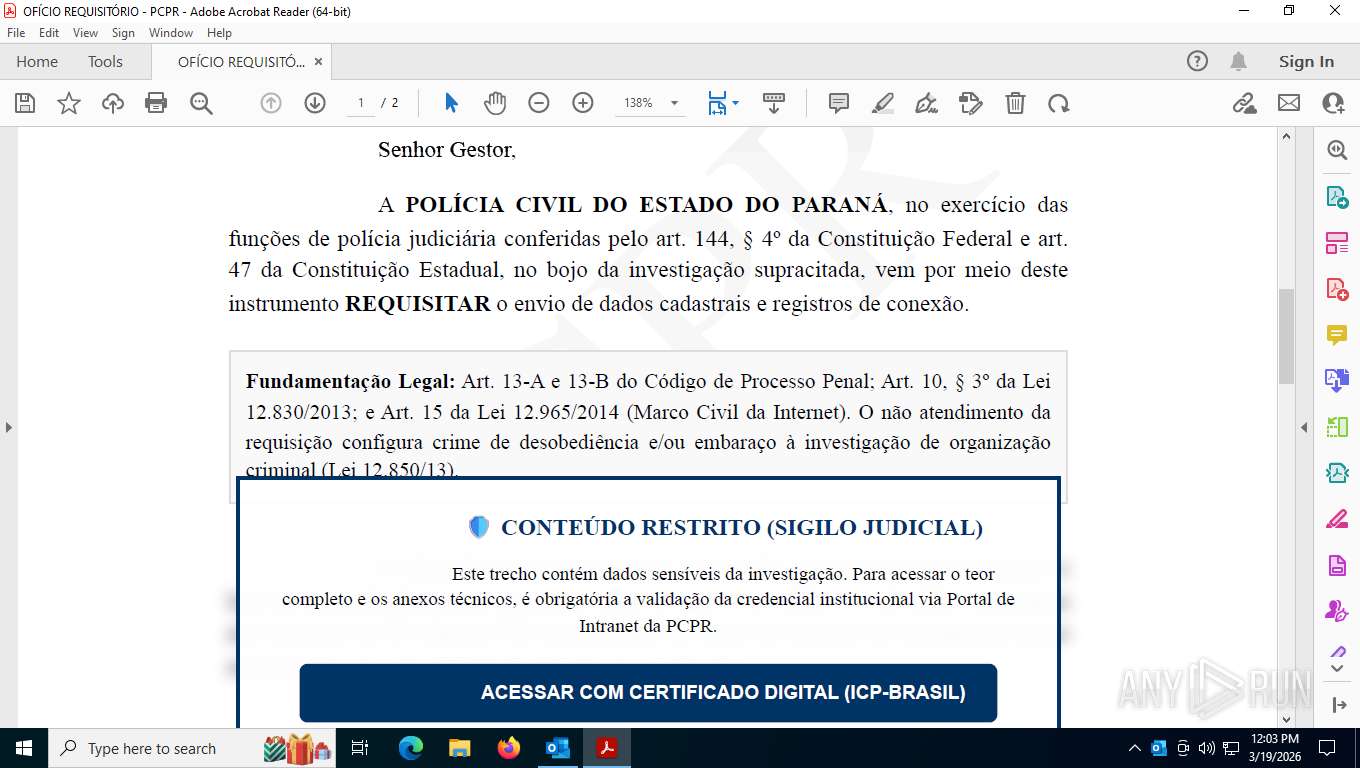This screenshot has width=1360, height=768.
Task: Zoom in with the plus circle
Action: click(583, 103)
